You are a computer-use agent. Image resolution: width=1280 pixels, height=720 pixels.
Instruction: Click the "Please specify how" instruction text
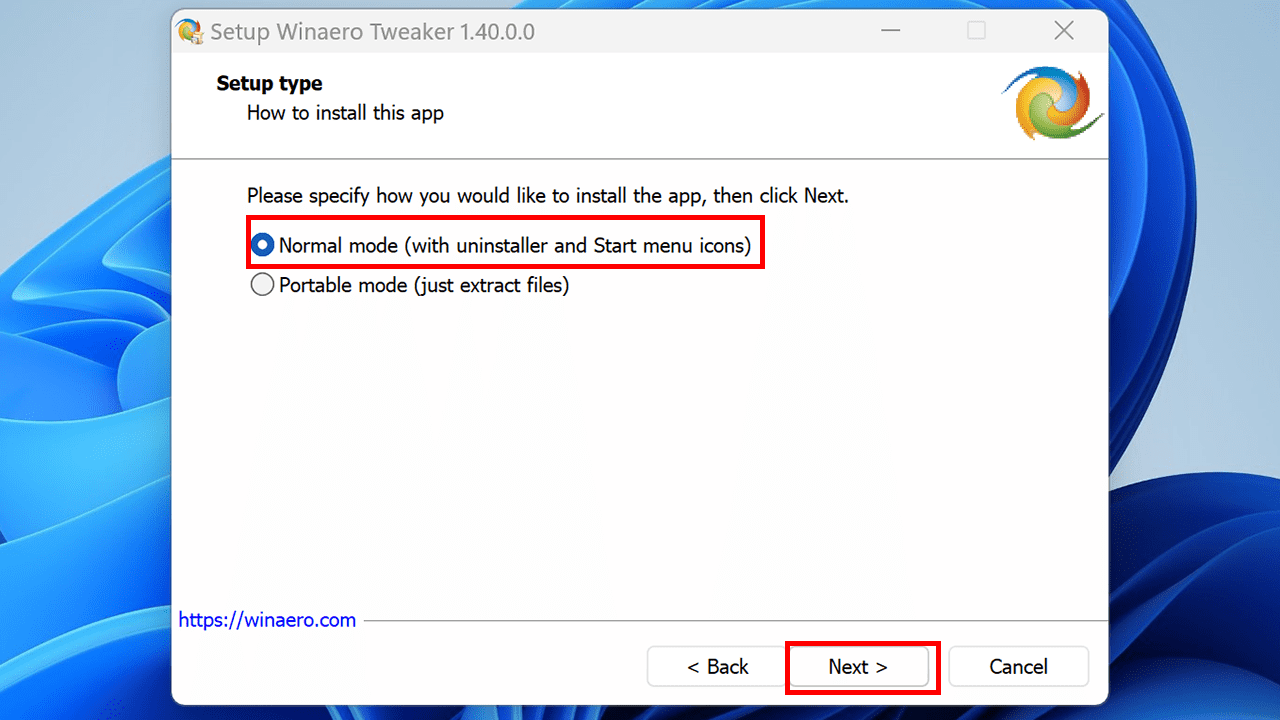point(547,196)
